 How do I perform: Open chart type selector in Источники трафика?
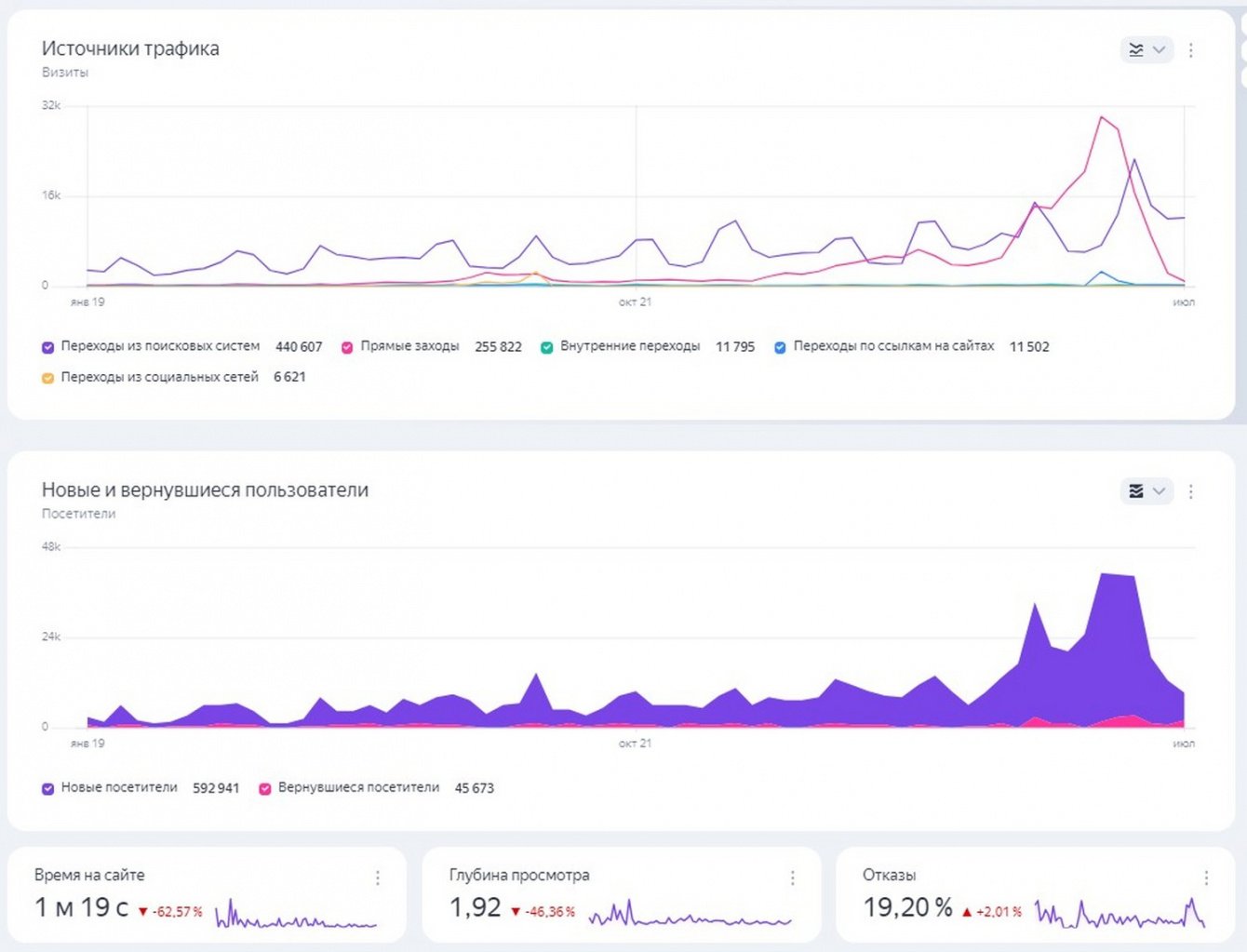click(1146, 50)
